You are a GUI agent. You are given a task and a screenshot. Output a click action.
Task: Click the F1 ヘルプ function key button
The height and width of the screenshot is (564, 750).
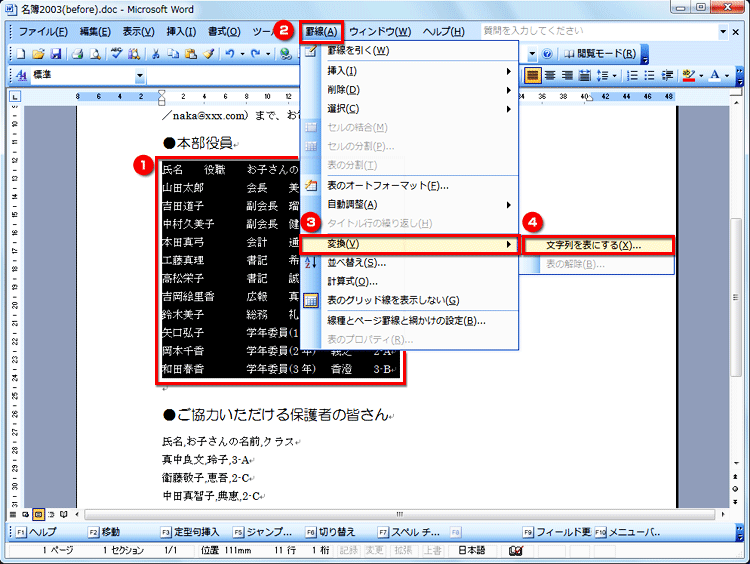click(x=36, y=532)
